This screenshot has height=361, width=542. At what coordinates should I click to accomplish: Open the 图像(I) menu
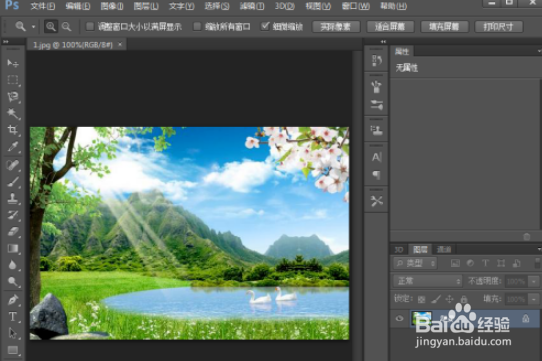[112, 6]
